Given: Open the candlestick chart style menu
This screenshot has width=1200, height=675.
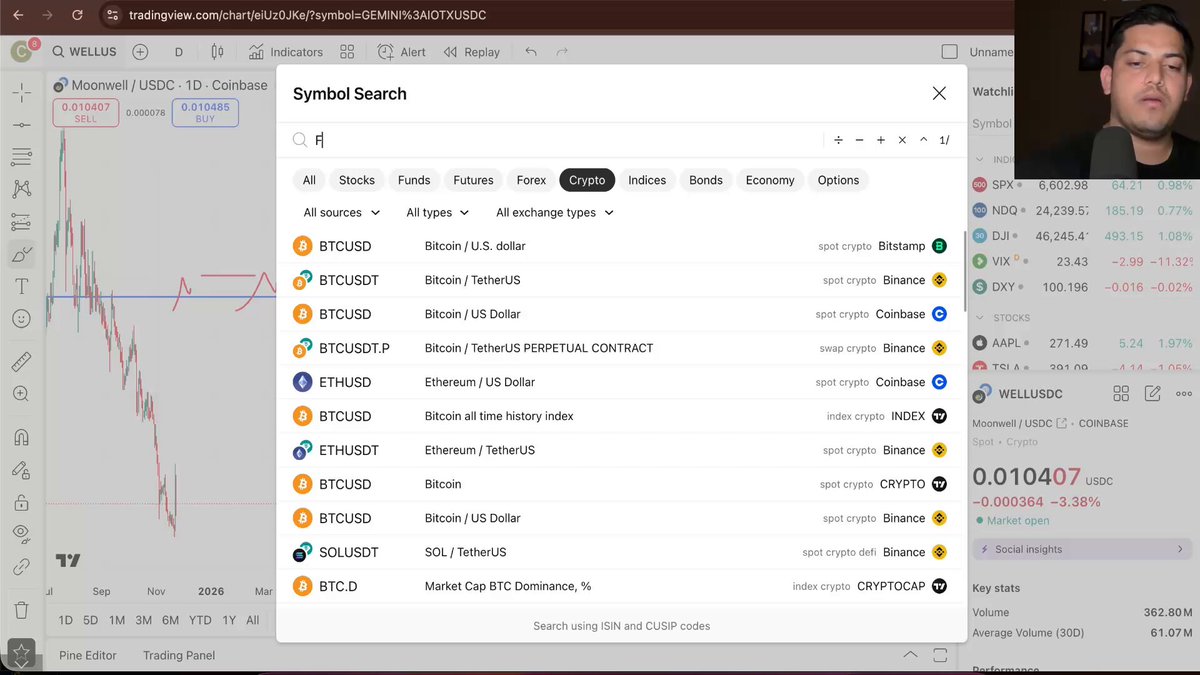Looking at the screenshot, I should pos(219,52).
